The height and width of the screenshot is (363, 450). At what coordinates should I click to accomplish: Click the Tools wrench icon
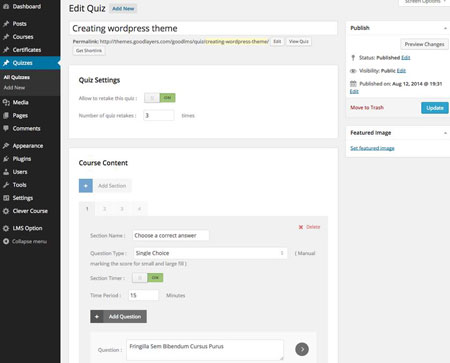tap(6, 185)
